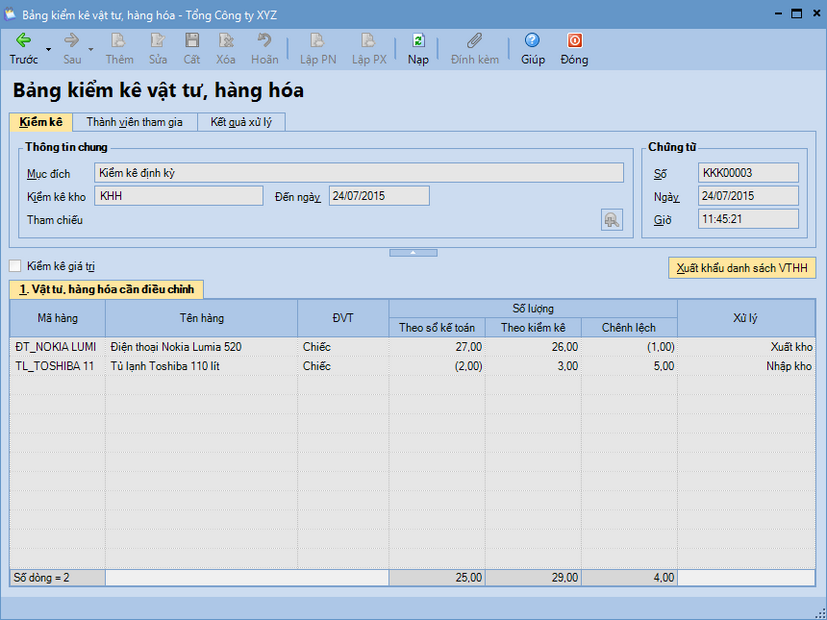
Task: Open the Thành viên tham gia tab
Action: pyautogui.click(x=134, y=122)
